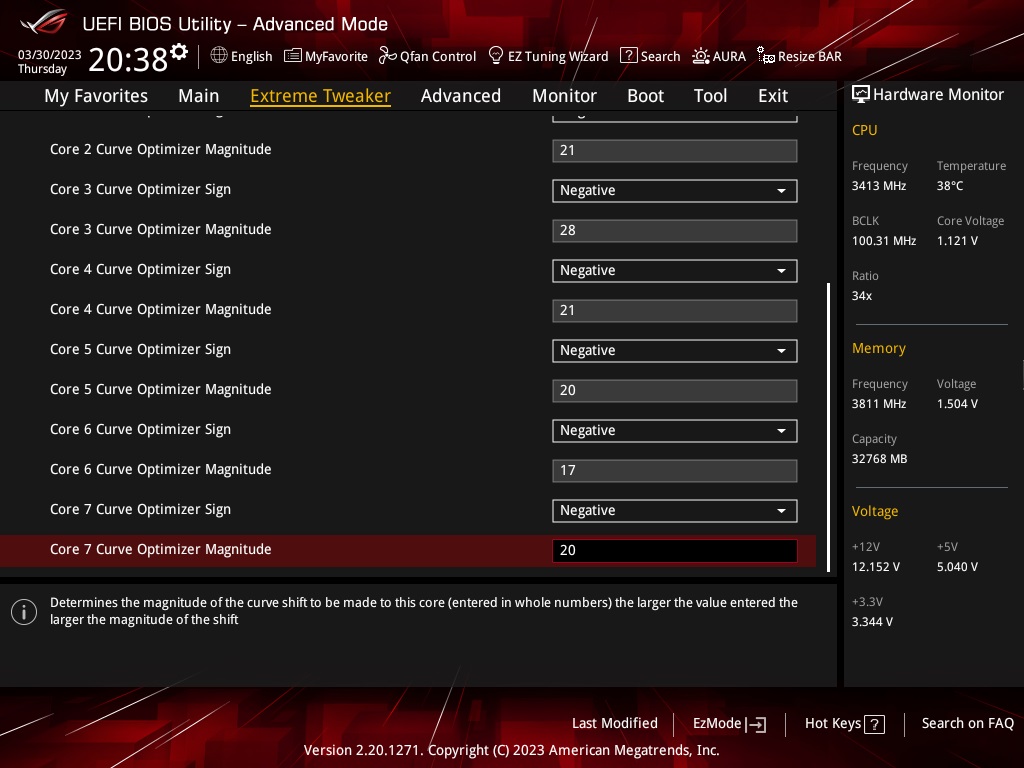Open Qfan Control fan icon

click(387, 56)
